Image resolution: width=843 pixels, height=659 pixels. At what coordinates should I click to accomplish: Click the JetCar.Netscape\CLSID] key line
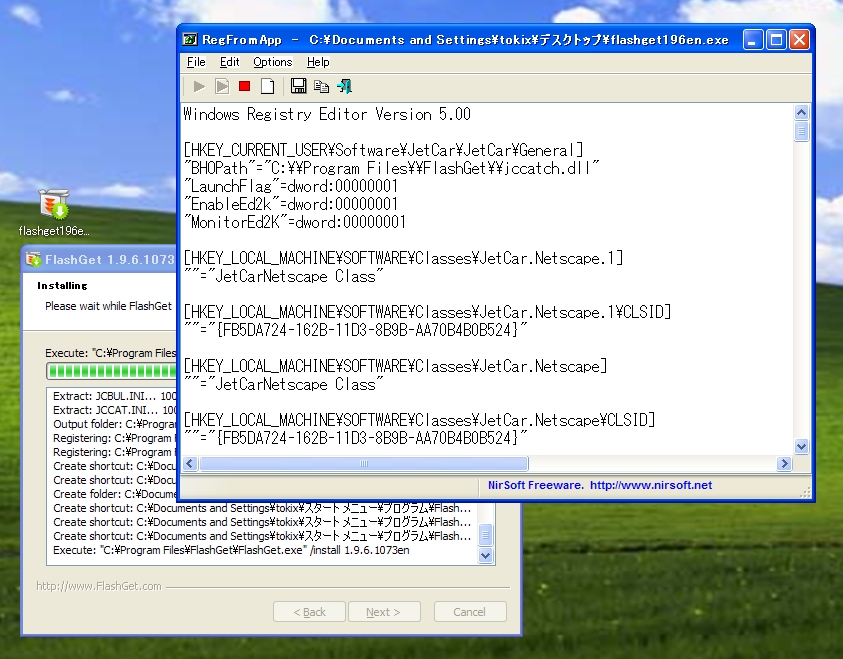coord(419,420)
